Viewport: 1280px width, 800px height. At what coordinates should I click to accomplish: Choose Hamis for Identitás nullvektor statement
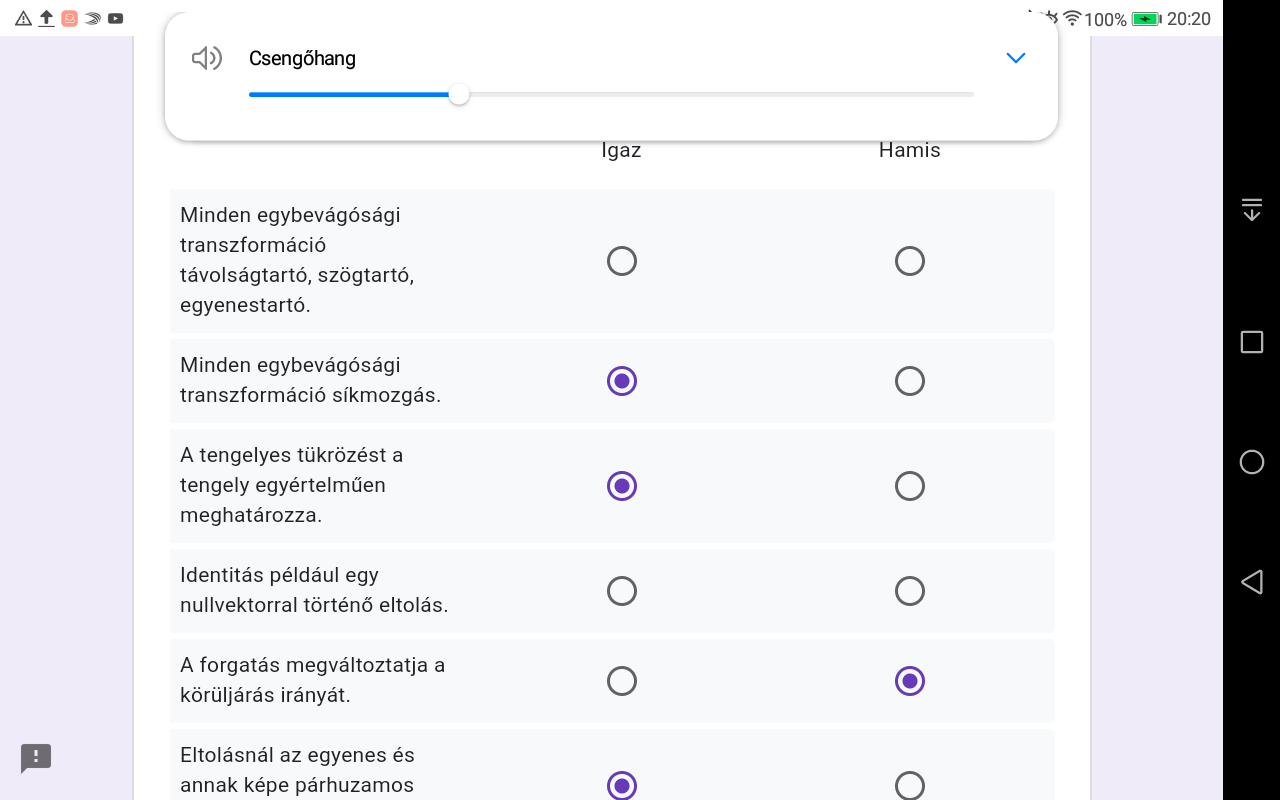point(910,591)
